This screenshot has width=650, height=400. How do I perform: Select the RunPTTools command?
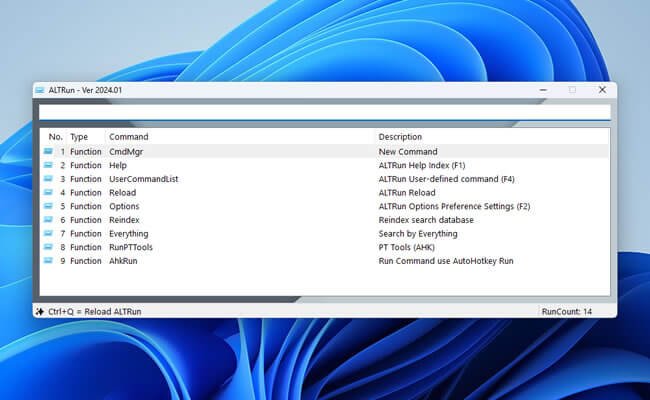tap(131, 247)
